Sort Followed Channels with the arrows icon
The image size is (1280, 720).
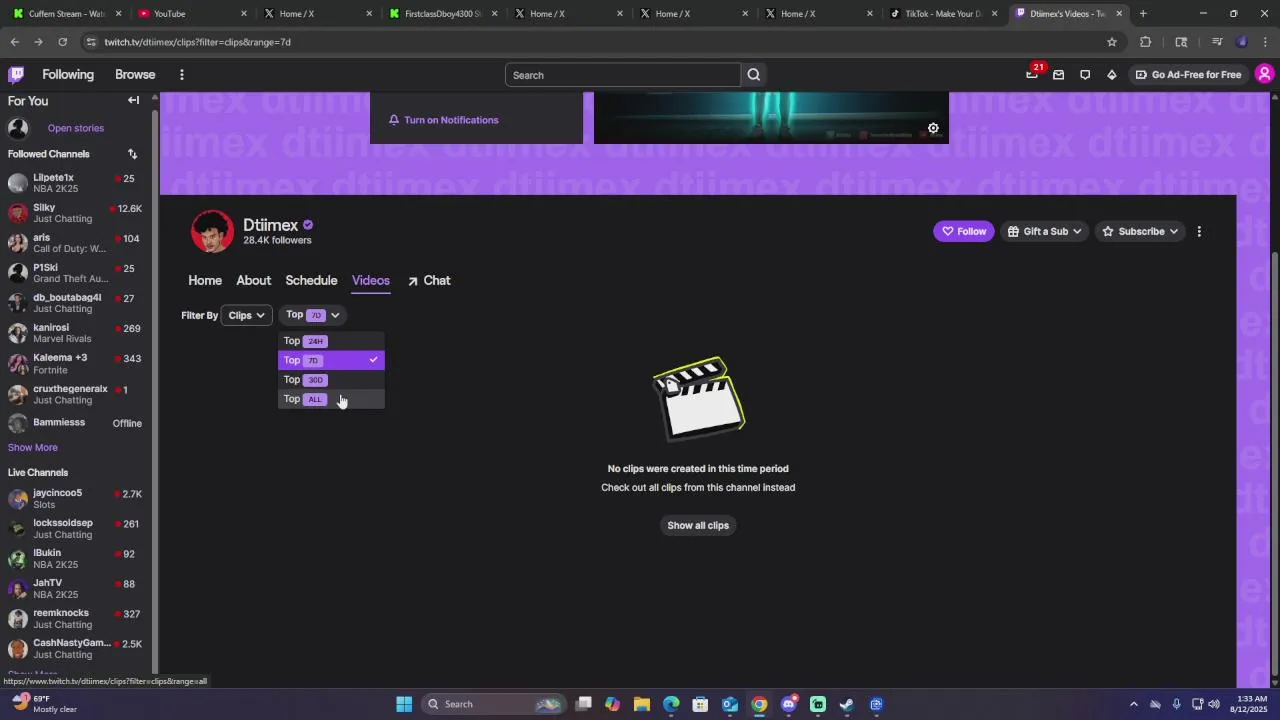(x=132, y=154)
